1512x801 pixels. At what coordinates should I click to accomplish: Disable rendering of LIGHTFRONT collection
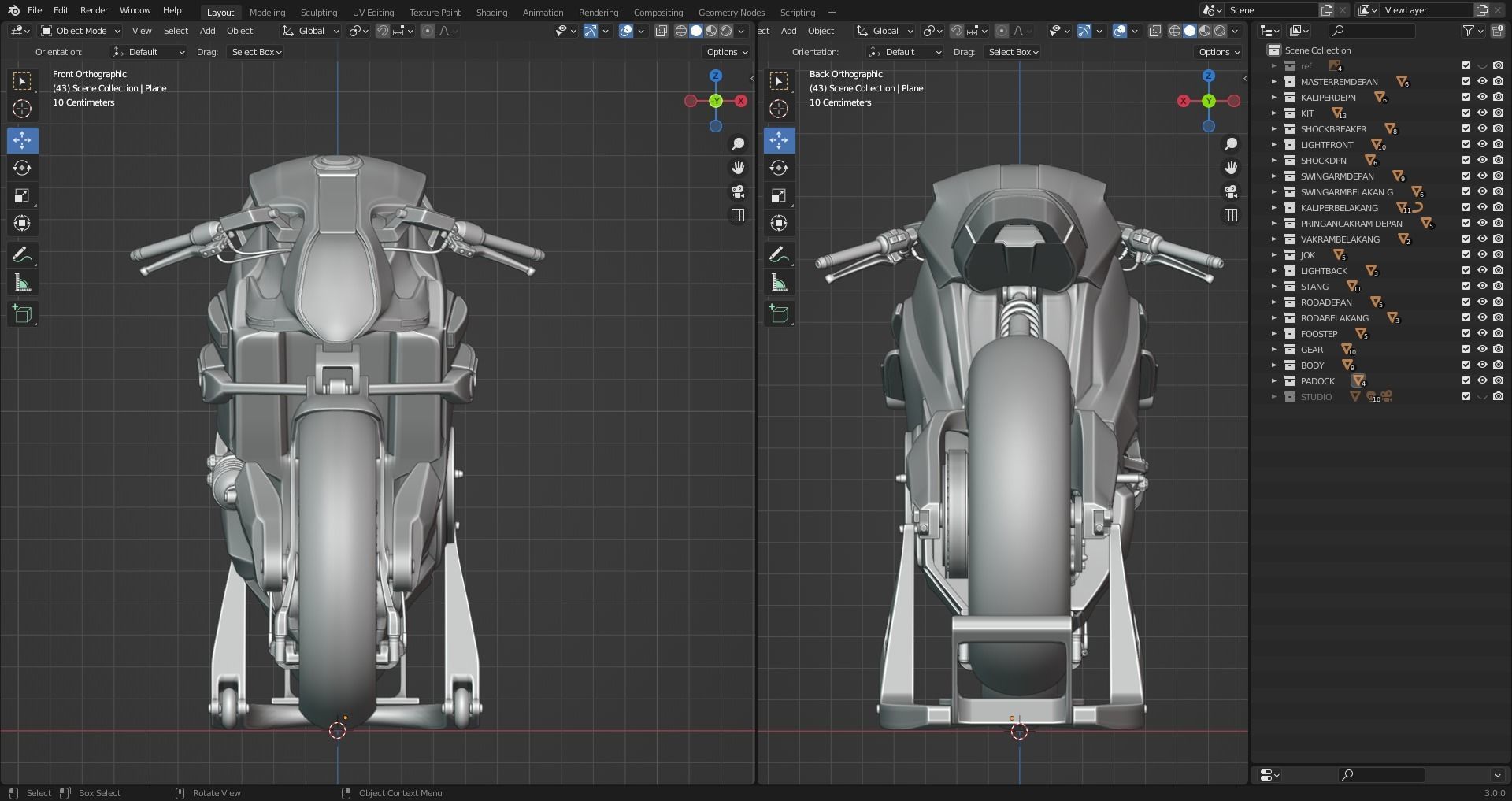(x=1498, y=144)
